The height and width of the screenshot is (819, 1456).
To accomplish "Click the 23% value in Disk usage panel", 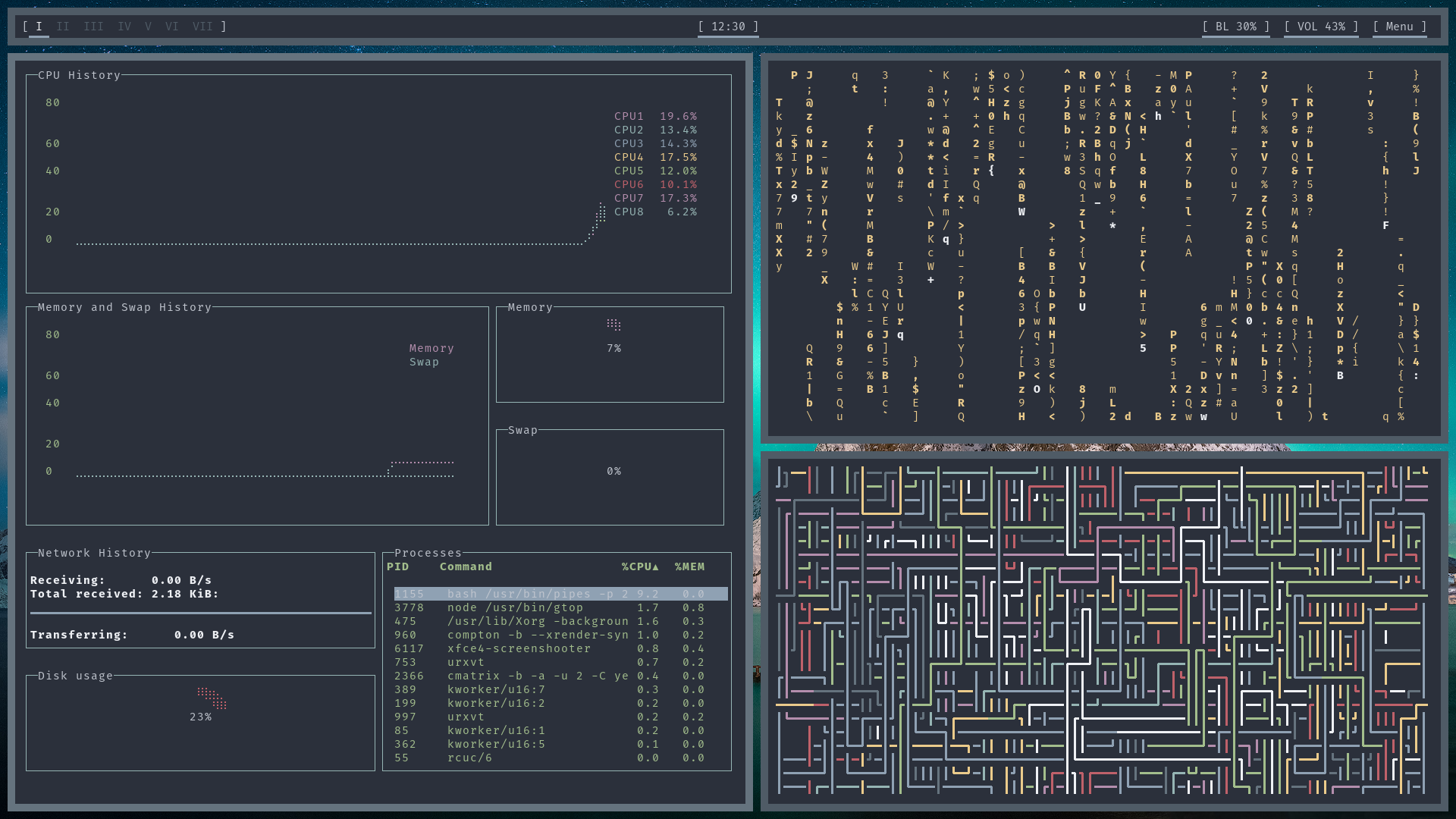I will pyautogui.click(x=200, y=717).
